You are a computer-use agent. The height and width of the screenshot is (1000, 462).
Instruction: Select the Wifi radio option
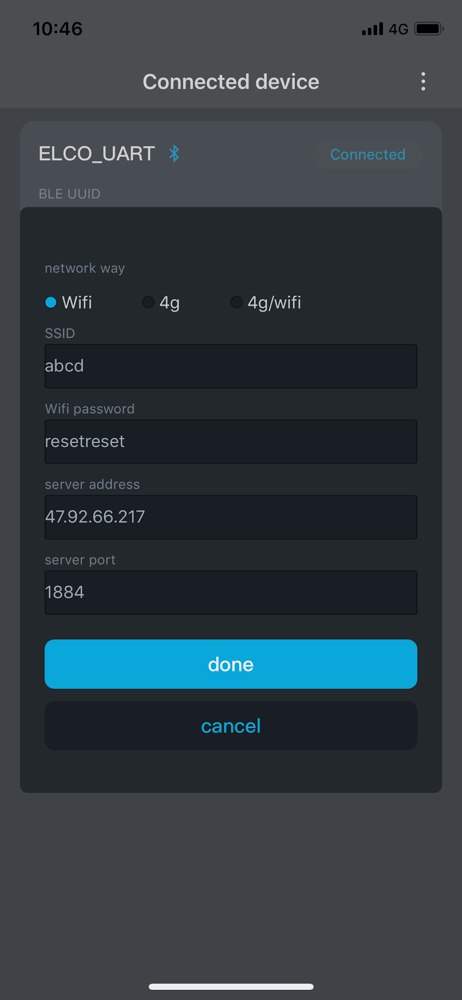point(68,302)
